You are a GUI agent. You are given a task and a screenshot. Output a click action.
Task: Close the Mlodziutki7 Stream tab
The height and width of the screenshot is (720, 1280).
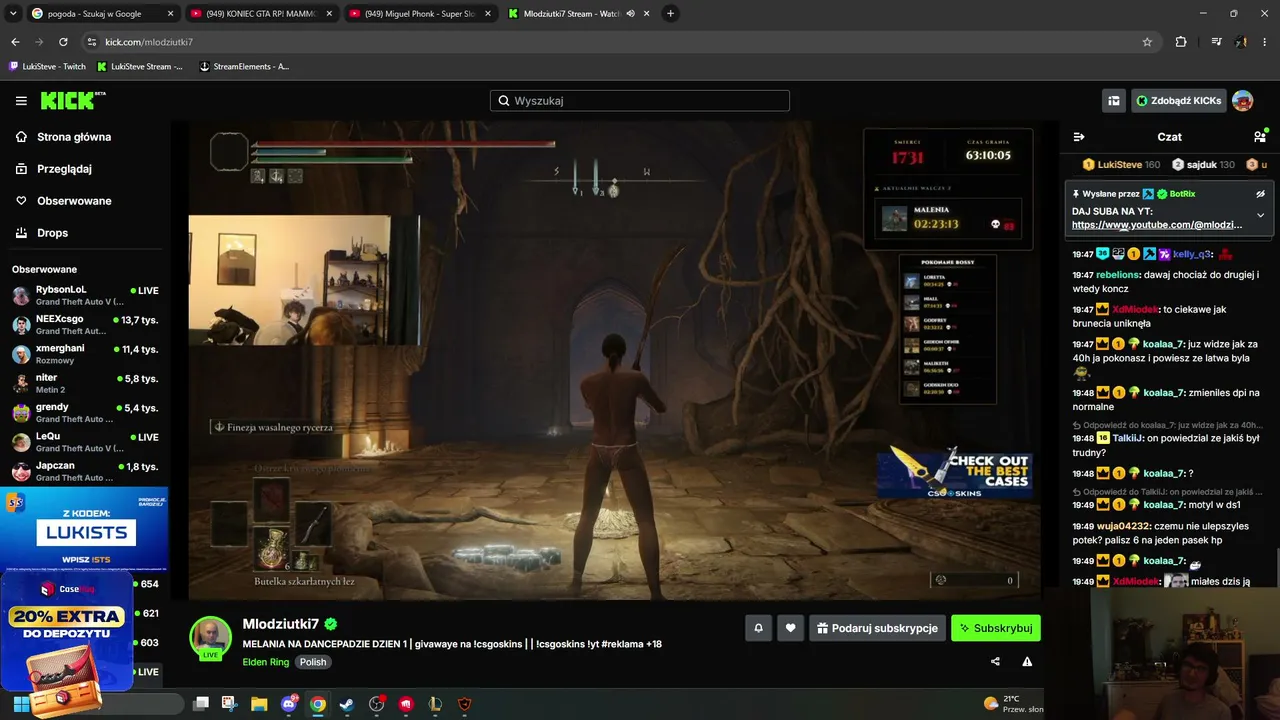coord(647,14)
